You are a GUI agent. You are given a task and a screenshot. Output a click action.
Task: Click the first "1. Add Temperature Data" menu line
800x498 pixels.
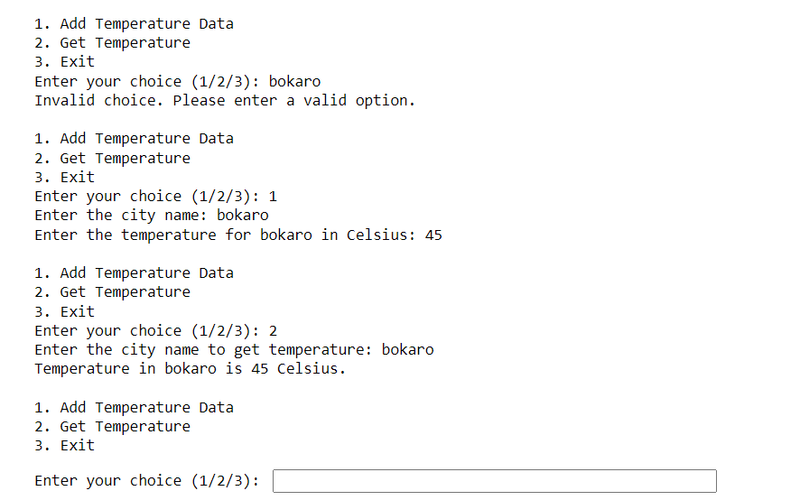(134, 24)
